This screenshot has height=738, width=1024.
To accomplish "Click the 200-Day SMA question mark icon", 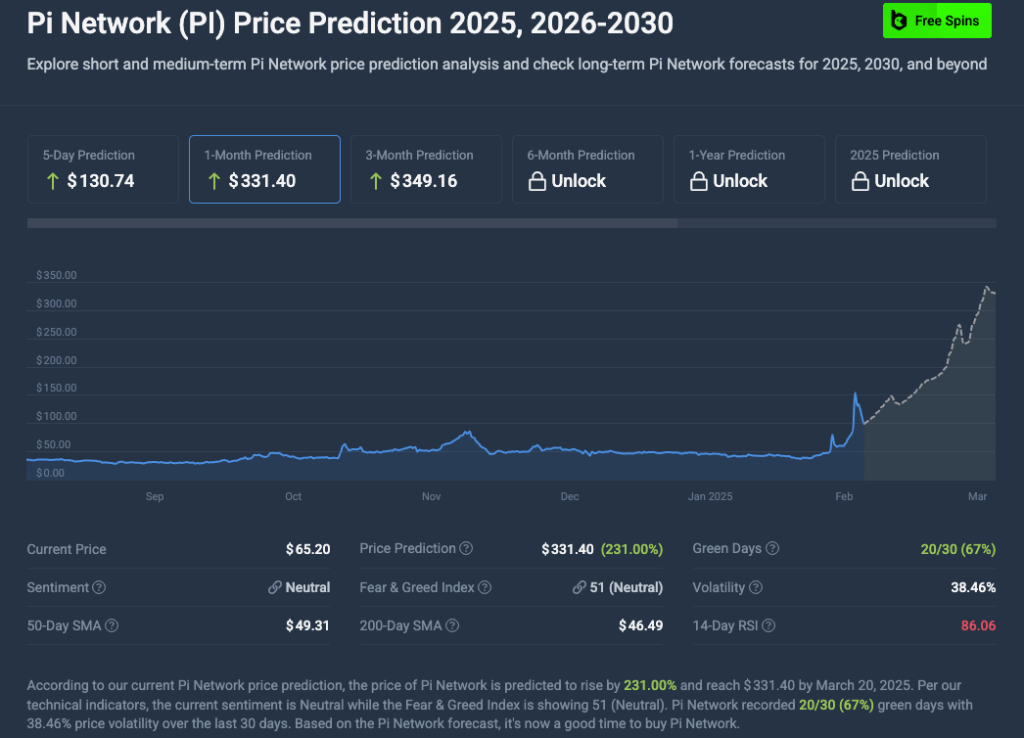I will tap(452, 625).
